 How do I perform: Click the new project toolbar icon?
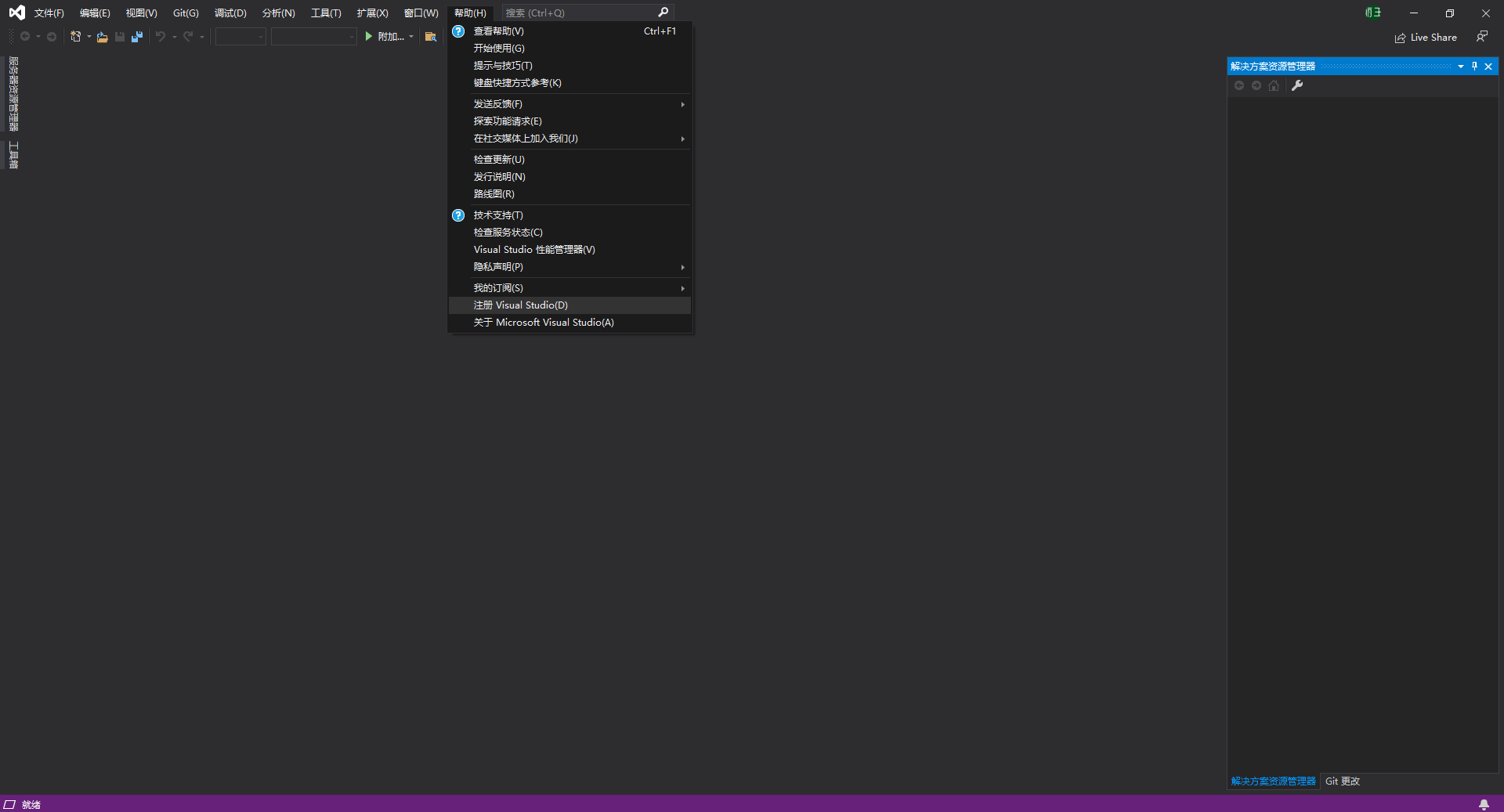(76, 37)
